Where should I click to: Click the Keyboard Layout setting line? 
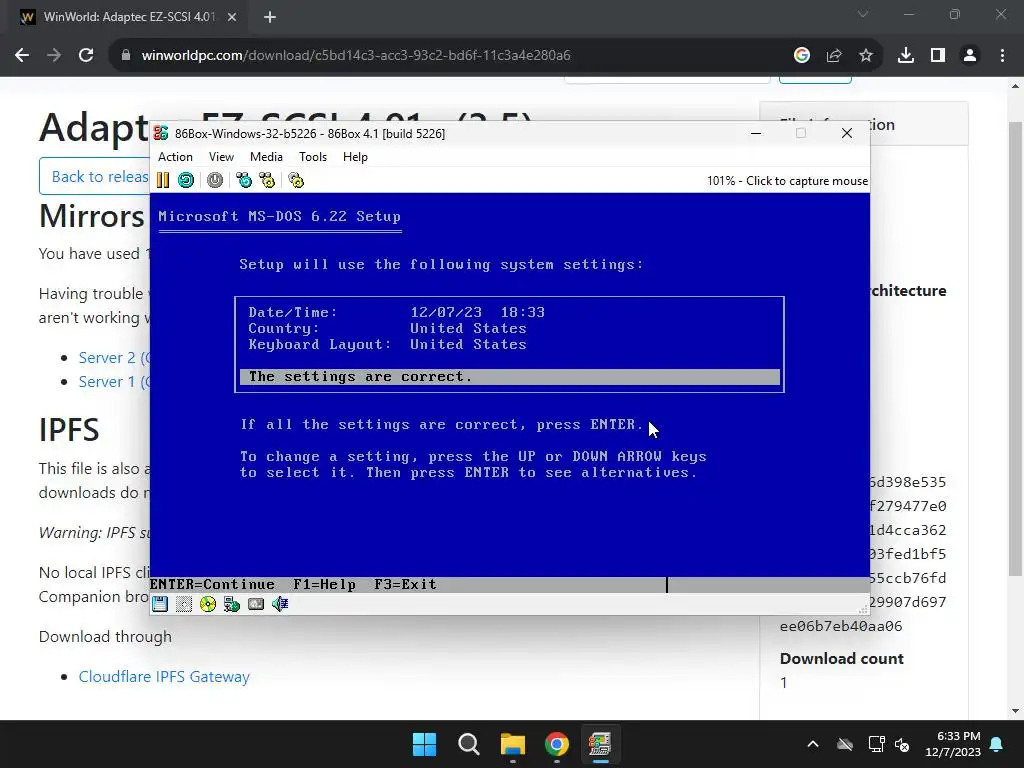(x=387, y=344)
